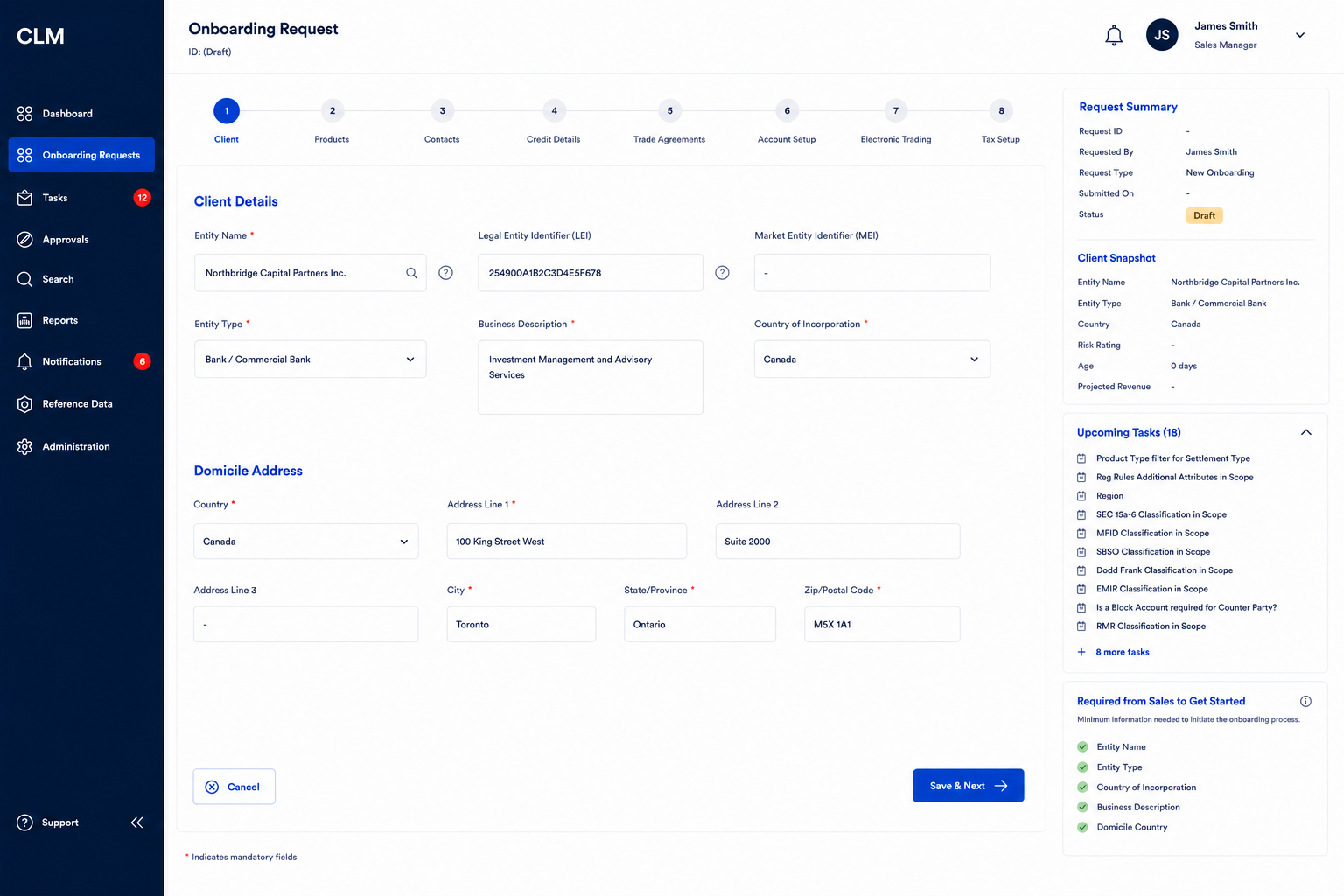Click the Entity Name search magnifier icon
Viewport: 1344px width, 896px height.
[x=411, y=273]
